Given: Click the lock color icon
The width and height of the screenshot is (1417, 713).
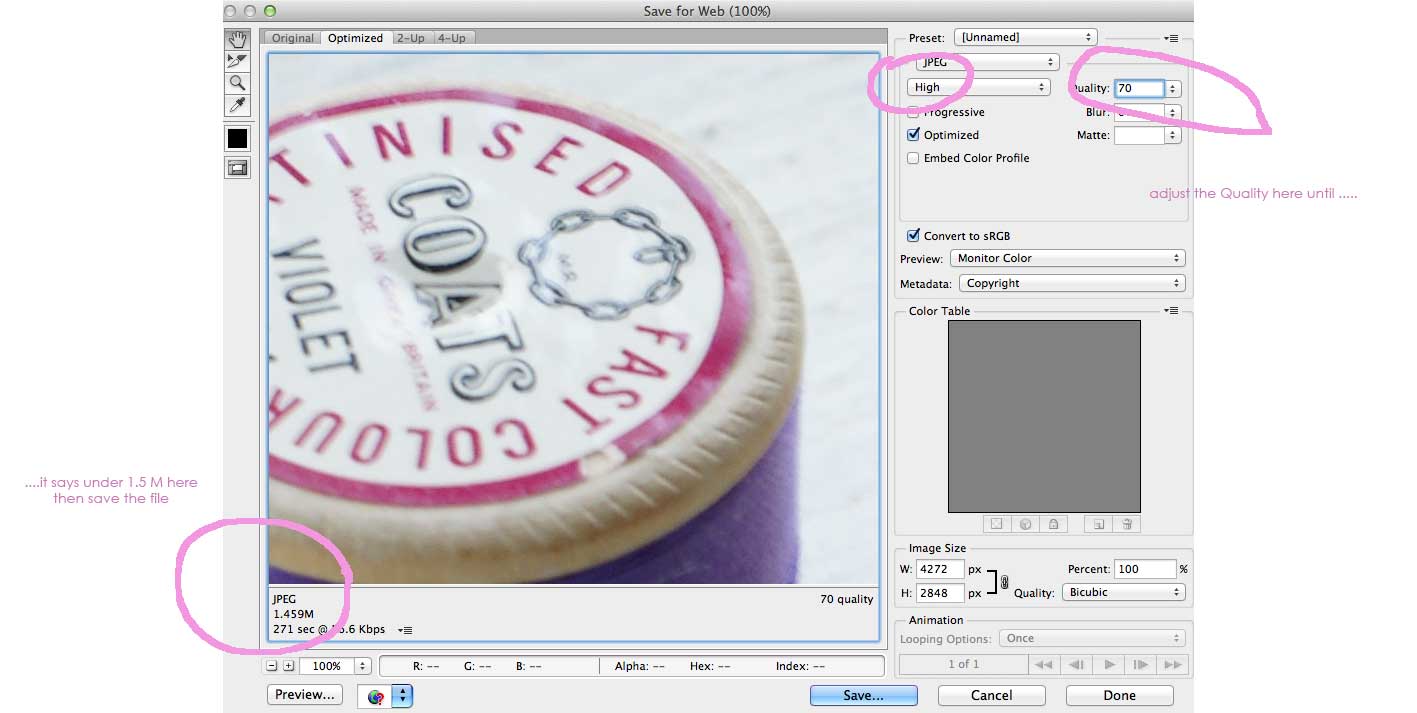Looking at the screenshot, I should click(x=1053, y=523).
